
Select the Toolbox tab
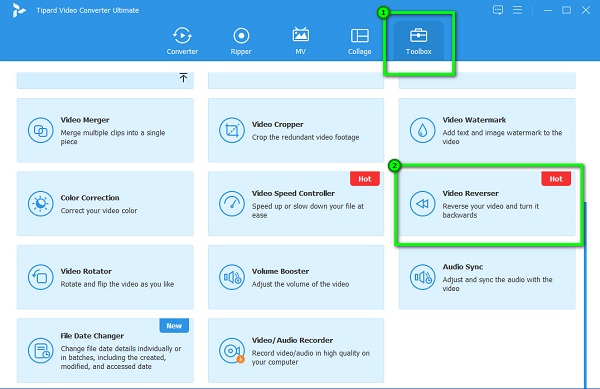[x=419, y=41]
